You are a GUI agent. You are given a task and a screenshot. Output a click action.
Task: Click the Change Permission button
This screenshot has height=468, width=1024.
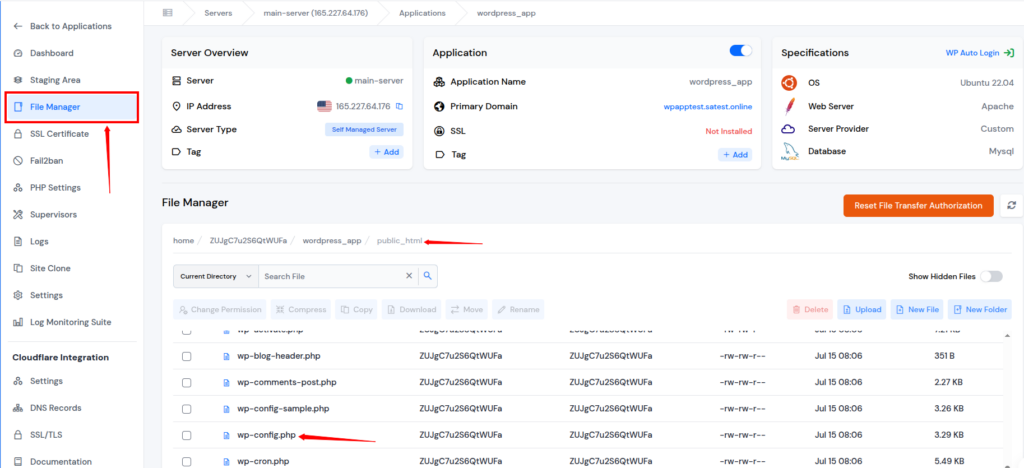(220, 309)
